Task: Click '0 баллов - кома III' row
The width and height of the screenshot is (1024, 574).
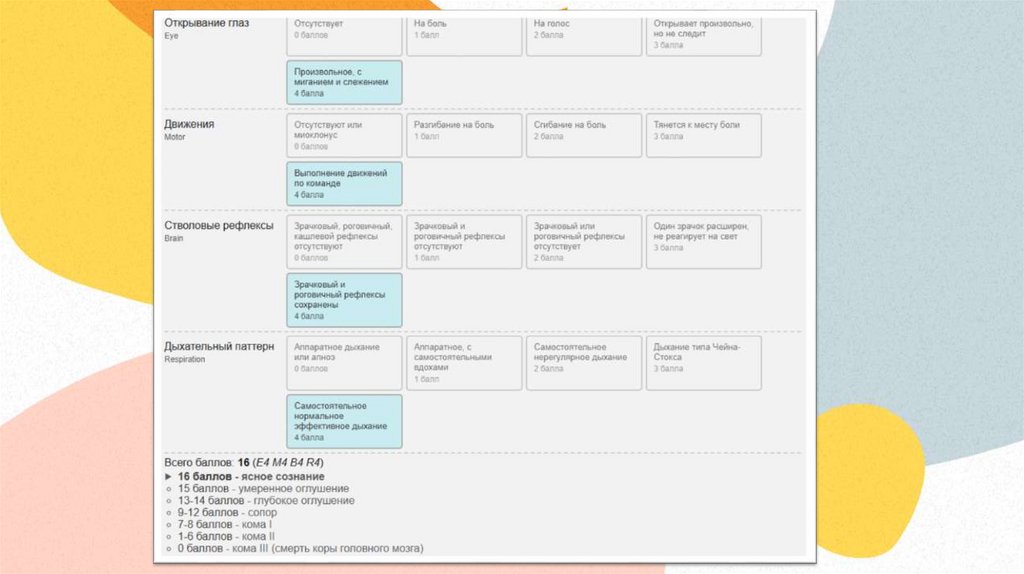Action: (300, 548)
